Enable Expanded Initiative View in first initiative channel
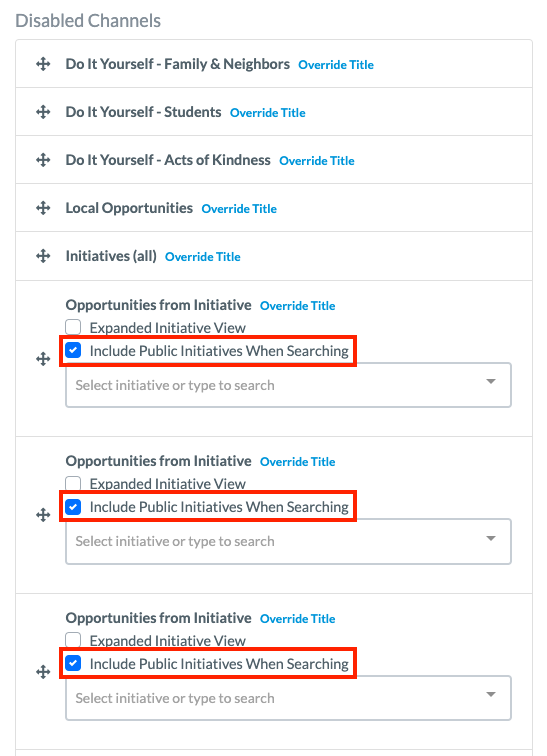The image size is (547, 756). [x=73, y=327]
